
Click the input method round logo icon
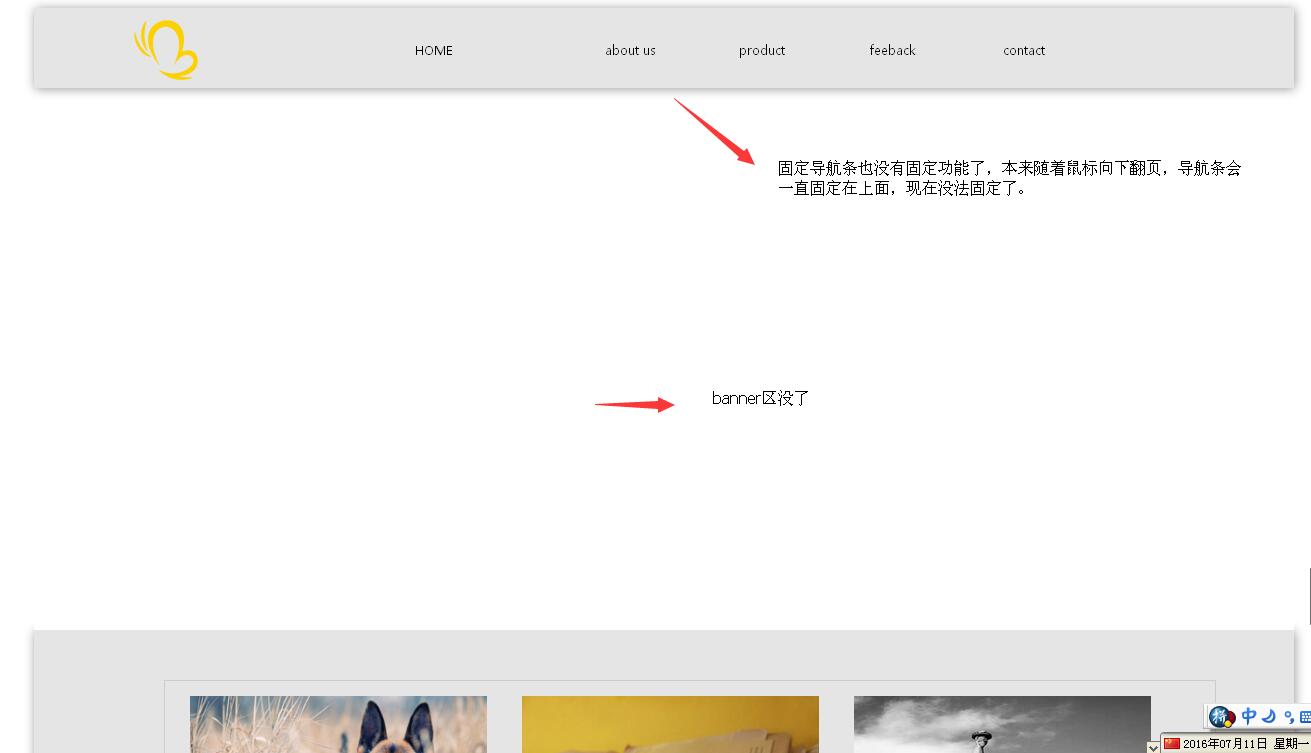tap(1222, 716)
